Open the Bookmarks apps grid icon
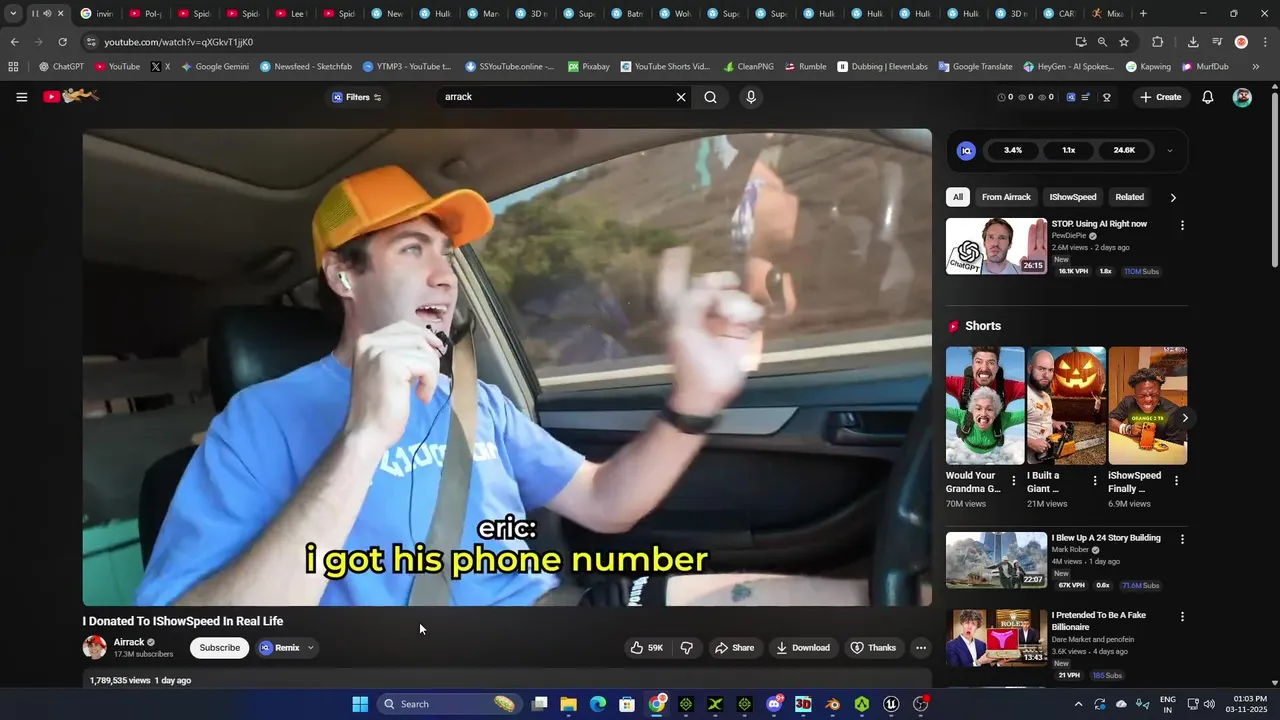Viewport: 1280px width, 720px height. click(x=13, y=67)
